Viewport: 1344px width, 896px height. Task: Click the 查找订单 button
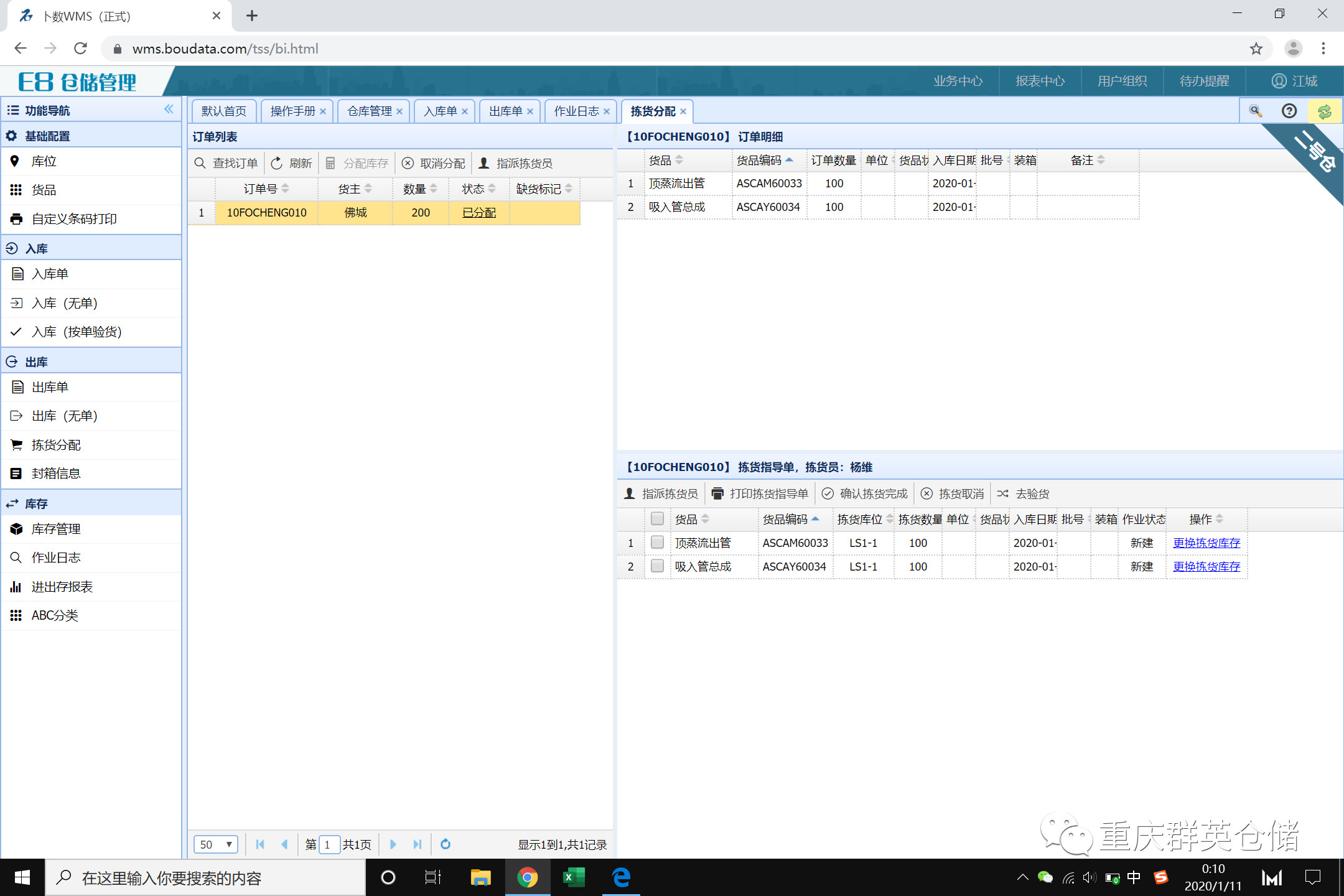pyautogui.click(x=226, y=163)
